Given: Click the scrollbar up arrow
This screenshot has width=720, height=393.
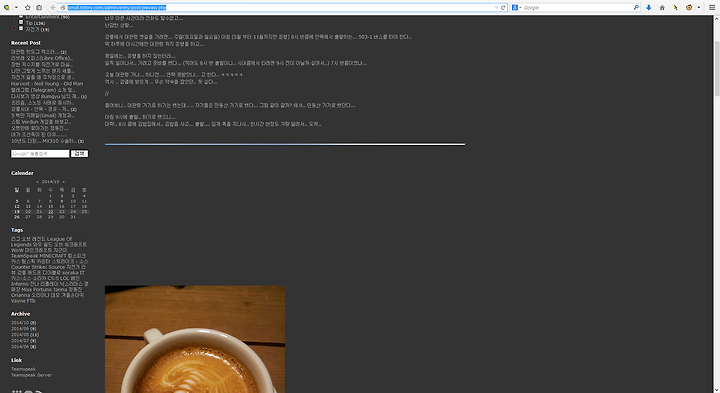Looking at the screenshot, I should (x=716, y=19).
